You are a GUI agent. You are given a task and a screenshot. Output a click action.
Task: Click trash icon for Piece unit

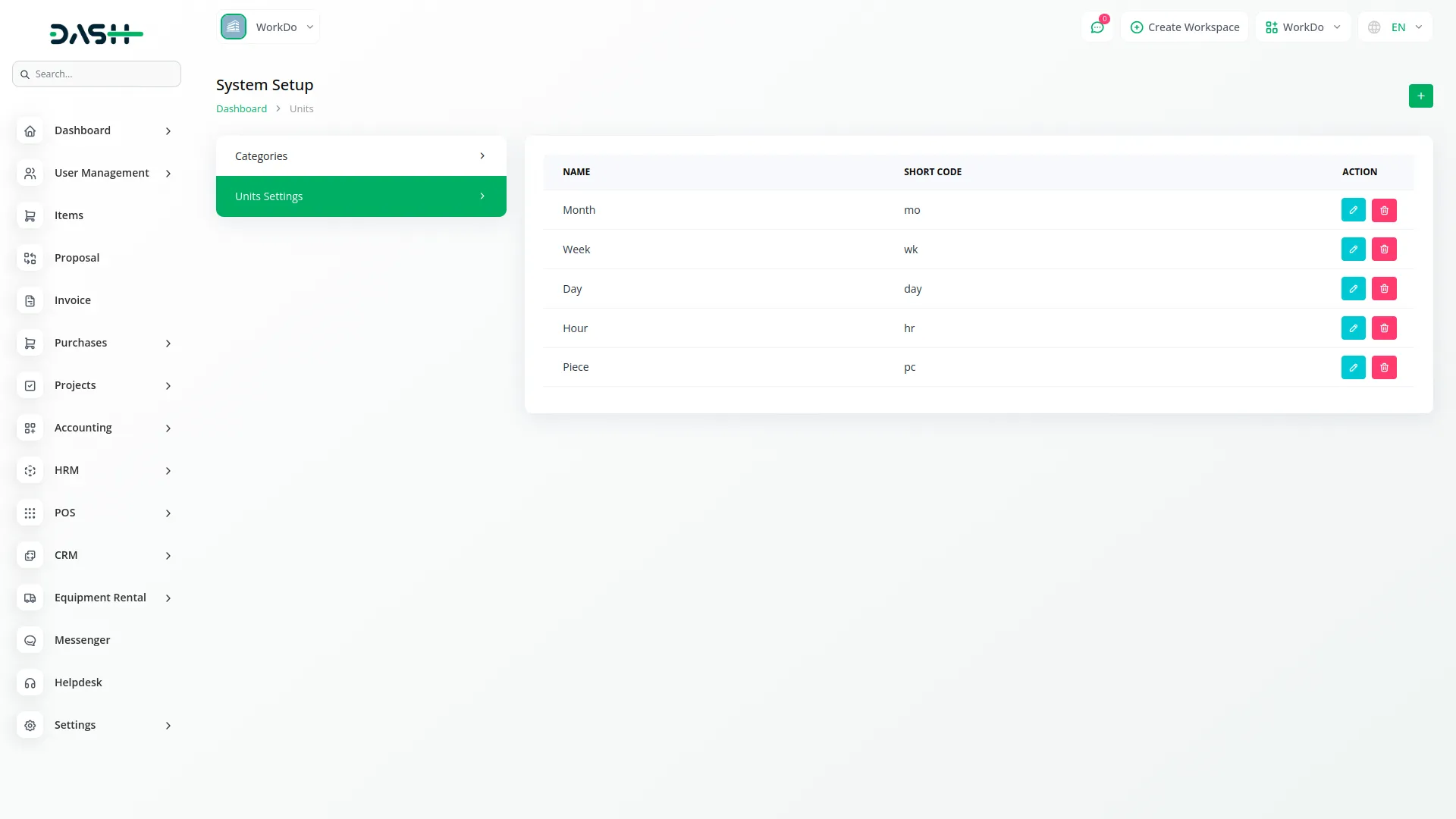point(1384,368)
